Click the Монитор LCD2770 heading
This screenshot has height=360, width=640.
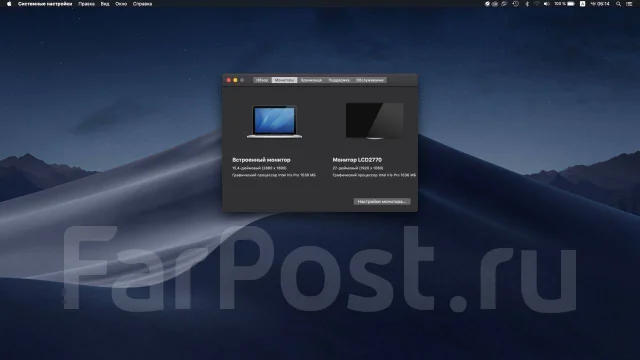(357, 160)
